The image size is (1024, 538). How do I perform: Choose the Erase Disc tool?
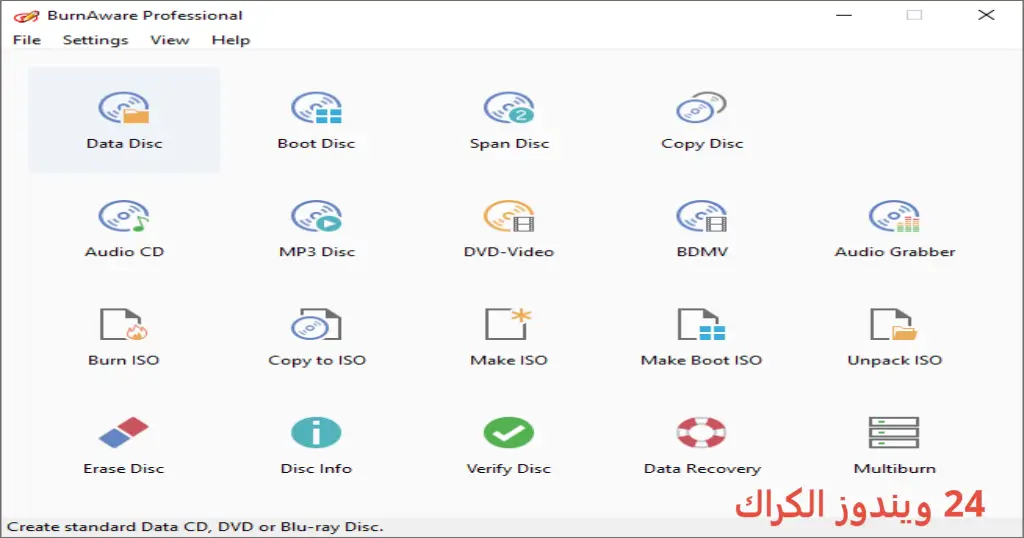coord(124,445)
